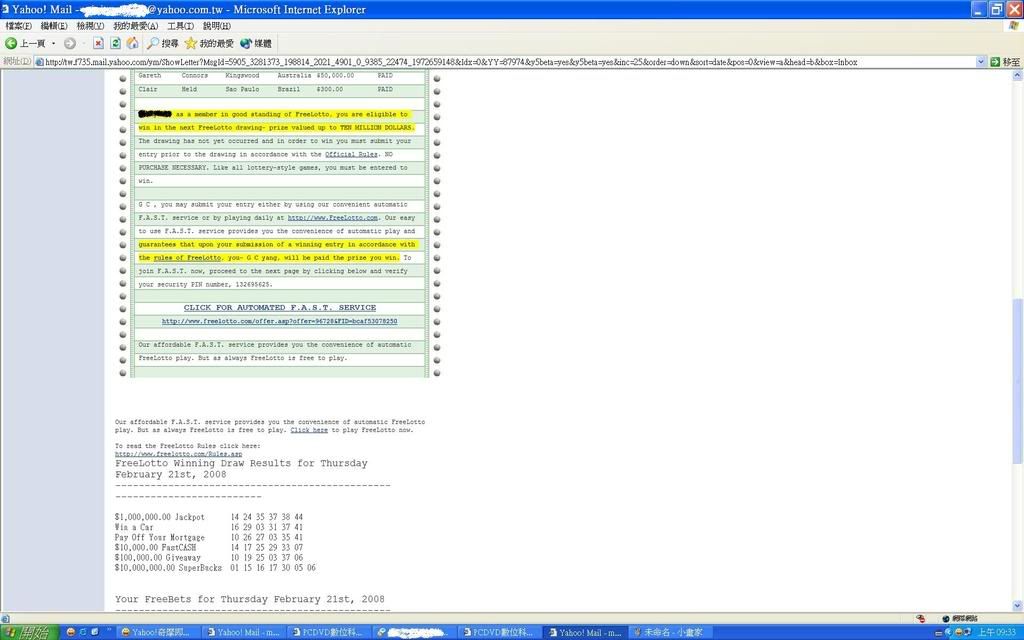The height and width of the screenshot is (640, 1024).
Task: Select the '$10,000.00 FastCASH' results row
Action: [209, 548]
